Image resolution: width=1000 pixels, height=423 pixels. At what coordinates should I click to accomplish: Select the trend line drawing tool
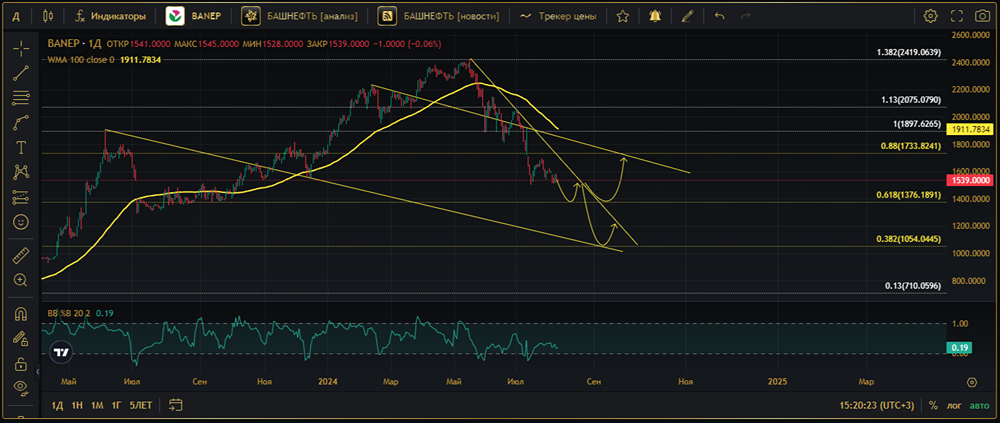click(x=21, y=73)
